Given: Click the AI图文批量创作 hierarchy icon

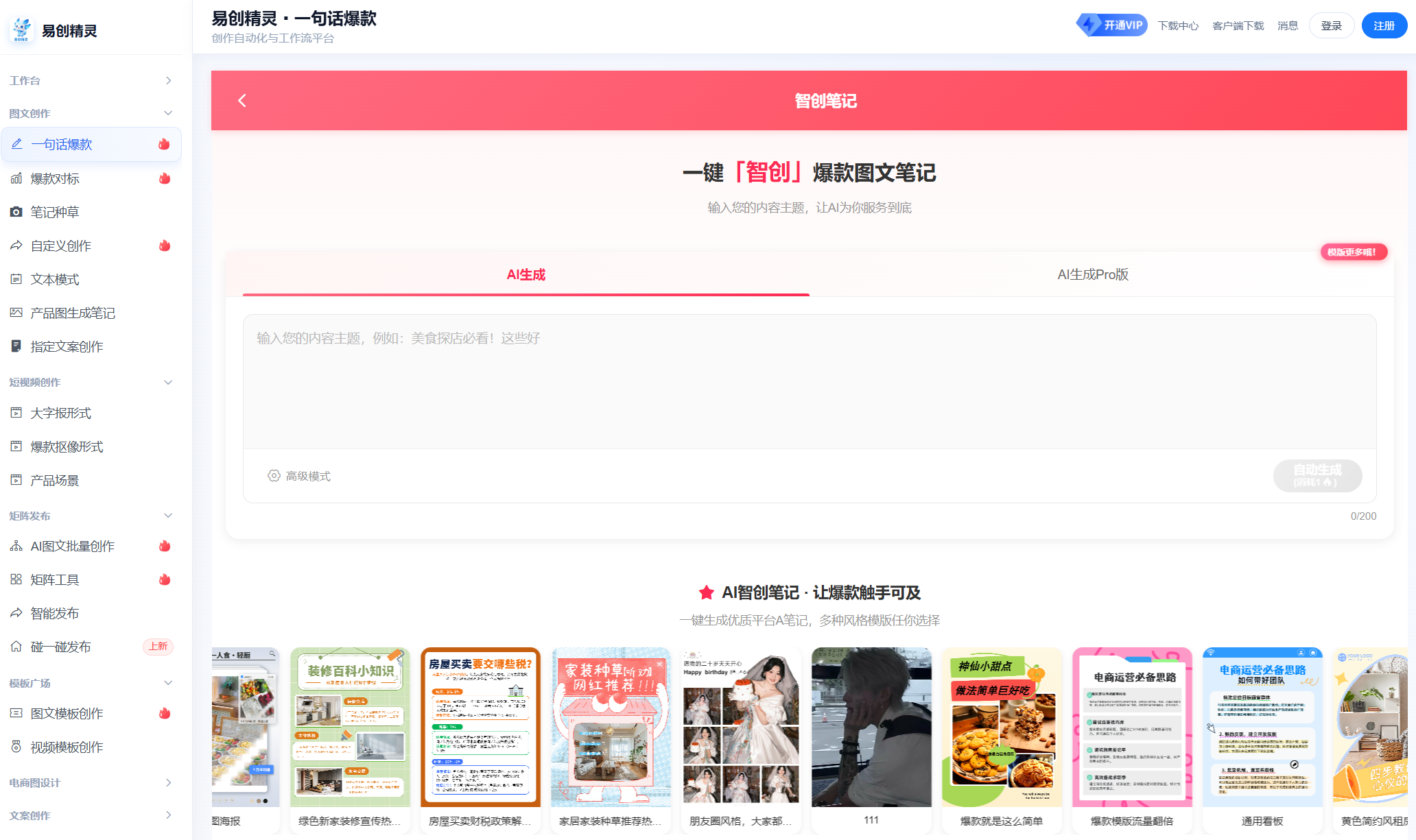Looking at the screenshot, I should click(16, 546).
